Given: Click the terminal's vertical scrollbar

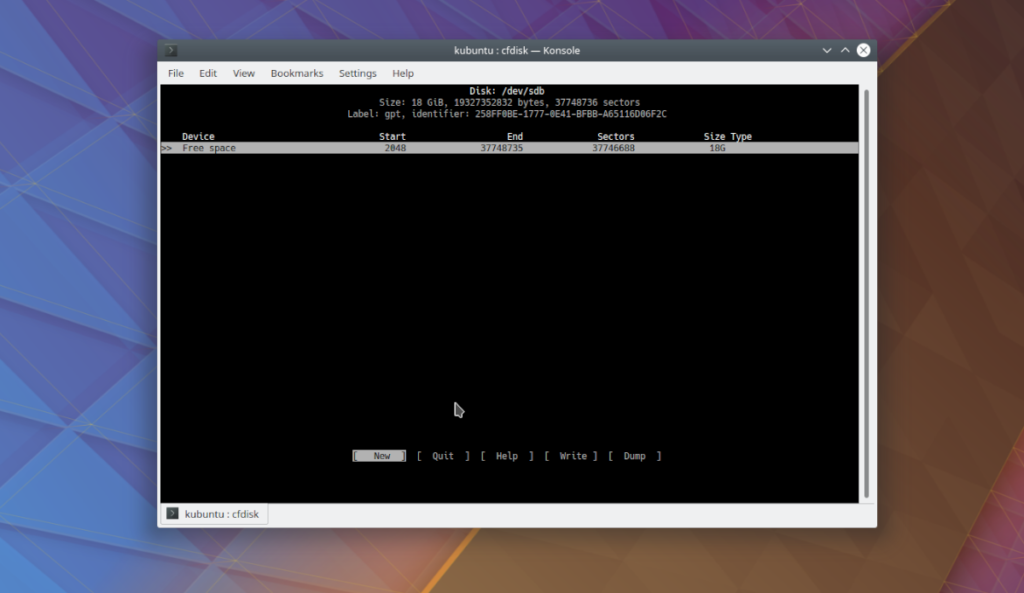Looking at the screenshot, I should (866, 290).
